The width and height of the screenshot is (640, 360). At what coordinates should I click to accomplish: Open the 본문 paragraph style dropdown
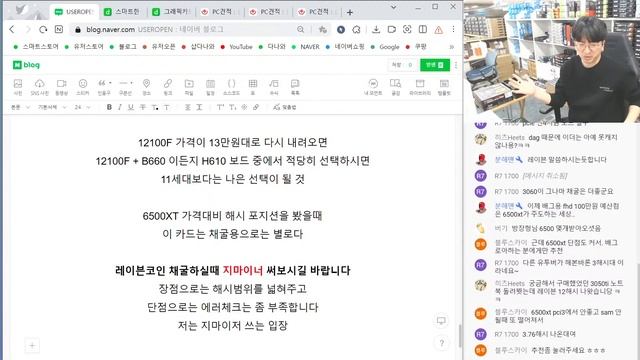[20, 107]
